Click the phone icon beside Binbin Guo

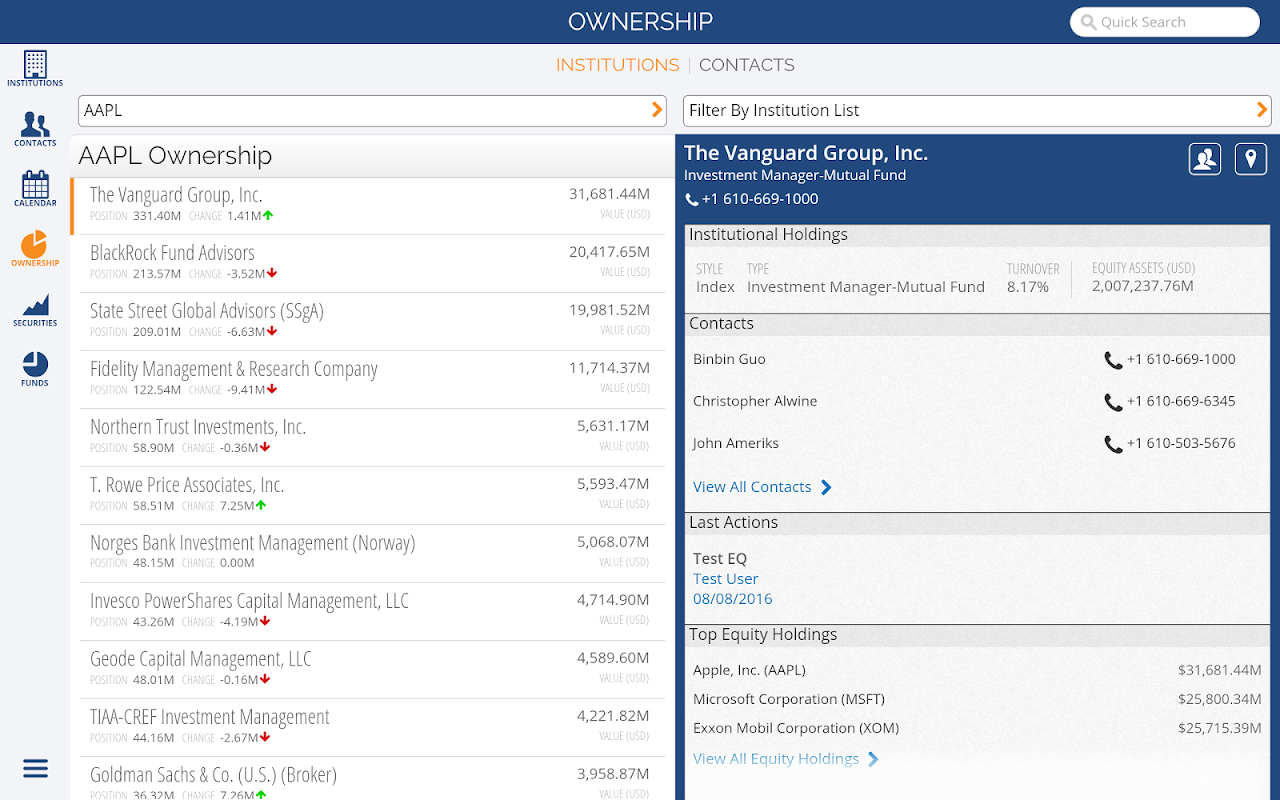coord(1113,360)
